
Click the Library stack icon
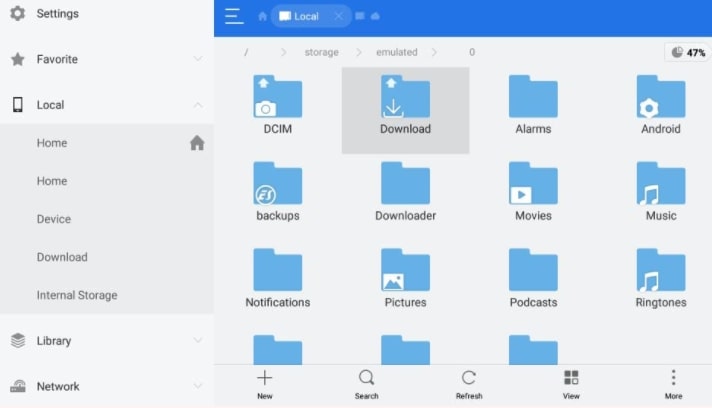click(18, 340)
